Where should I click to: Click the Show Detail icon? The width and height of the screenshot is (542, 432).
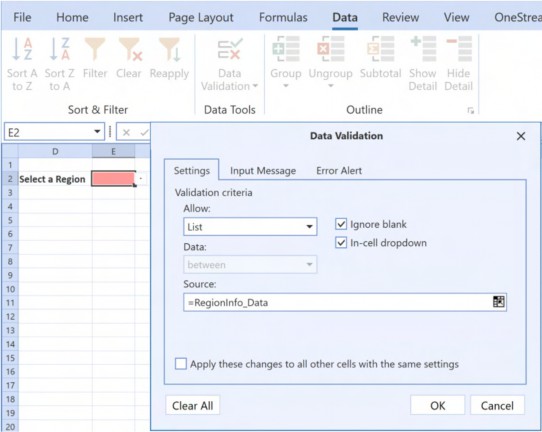(x=423, y=49)
